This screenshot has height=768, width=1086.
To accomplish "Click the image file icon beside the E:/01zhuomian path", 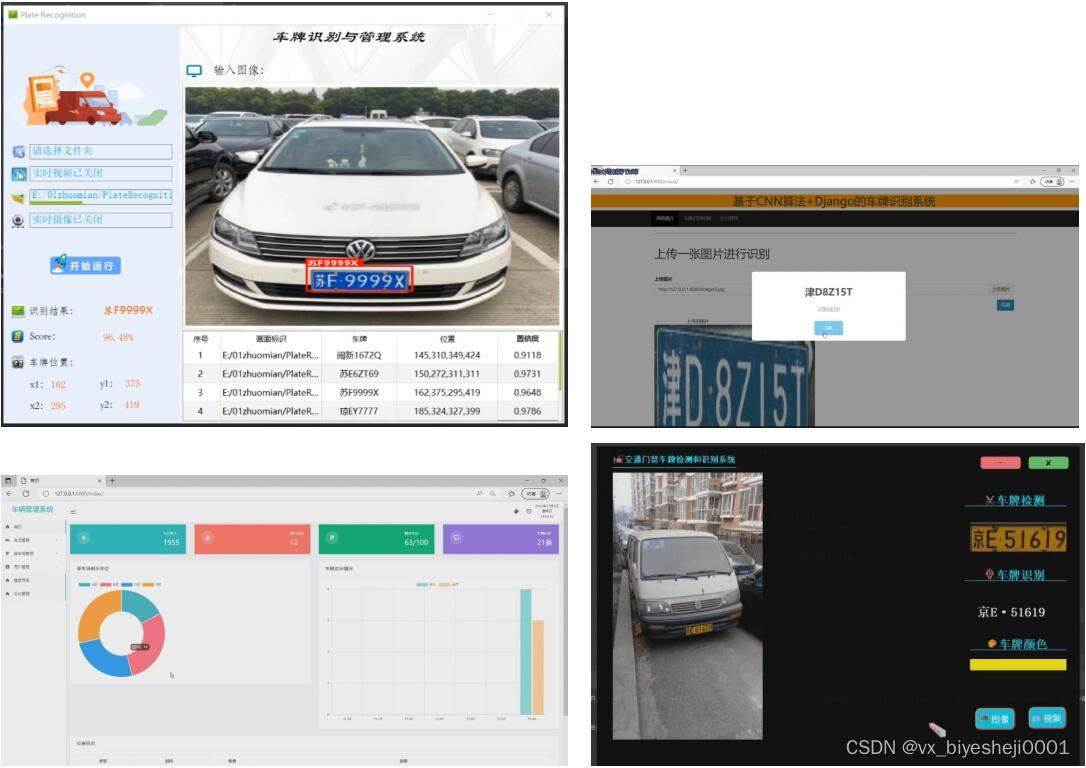I will tap(19, 197).
